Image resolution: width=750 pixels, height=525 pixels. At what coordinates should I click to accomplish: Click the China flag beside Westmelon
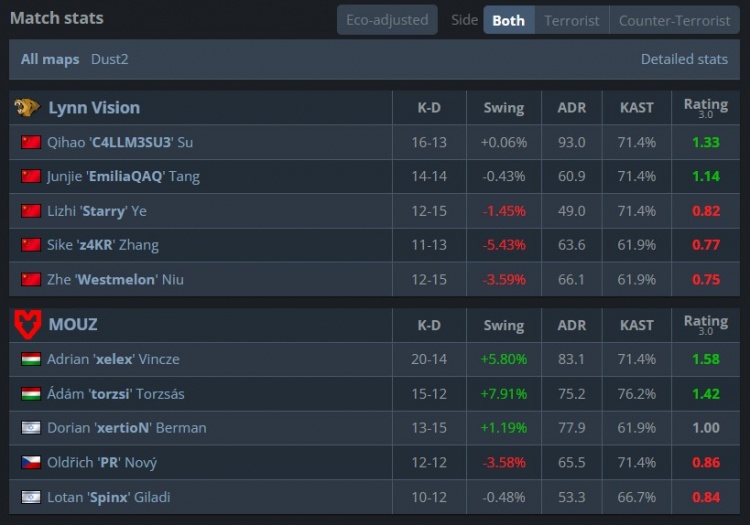tap(31, 279)
